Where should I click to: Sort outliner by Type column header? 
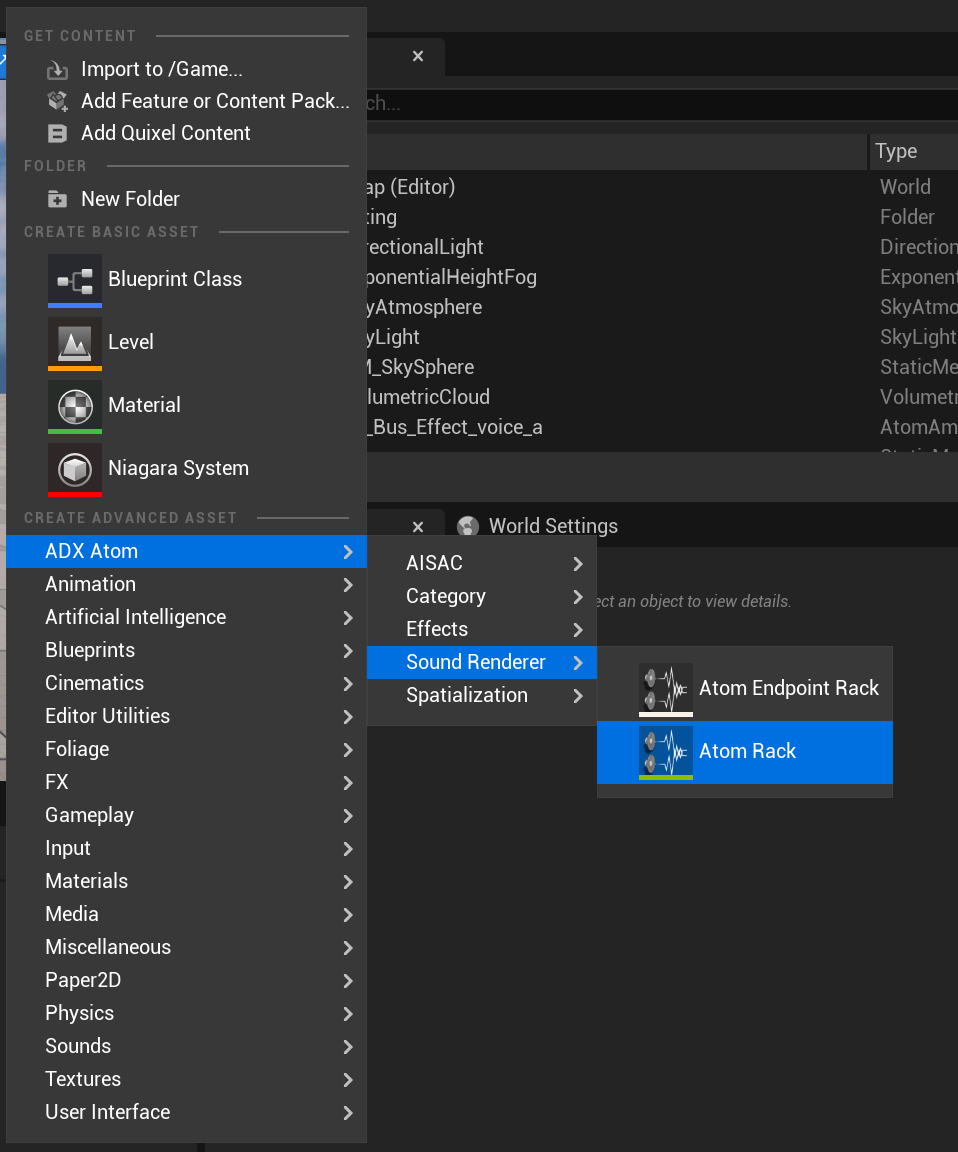[x=896, y=151]
